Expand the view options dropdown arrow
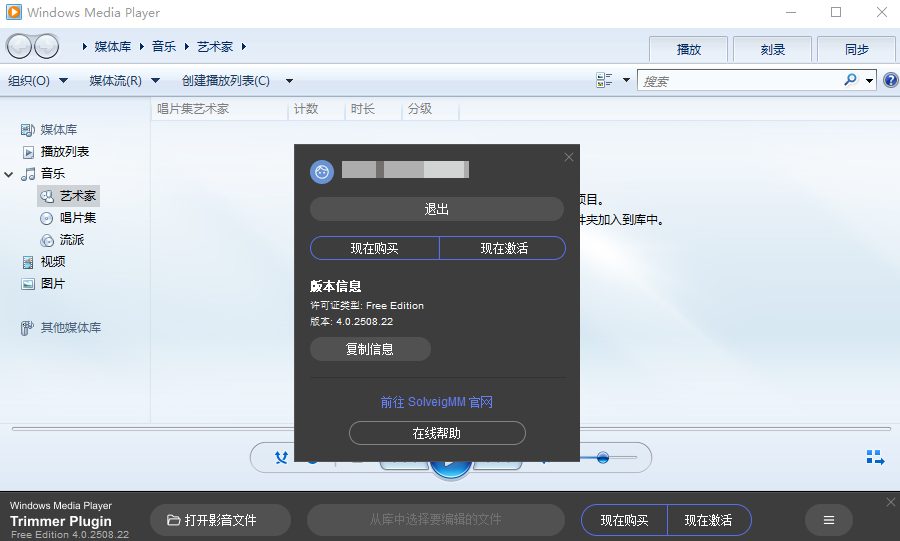900x541 pixels. pyautogui.click(x=626, y=80)
